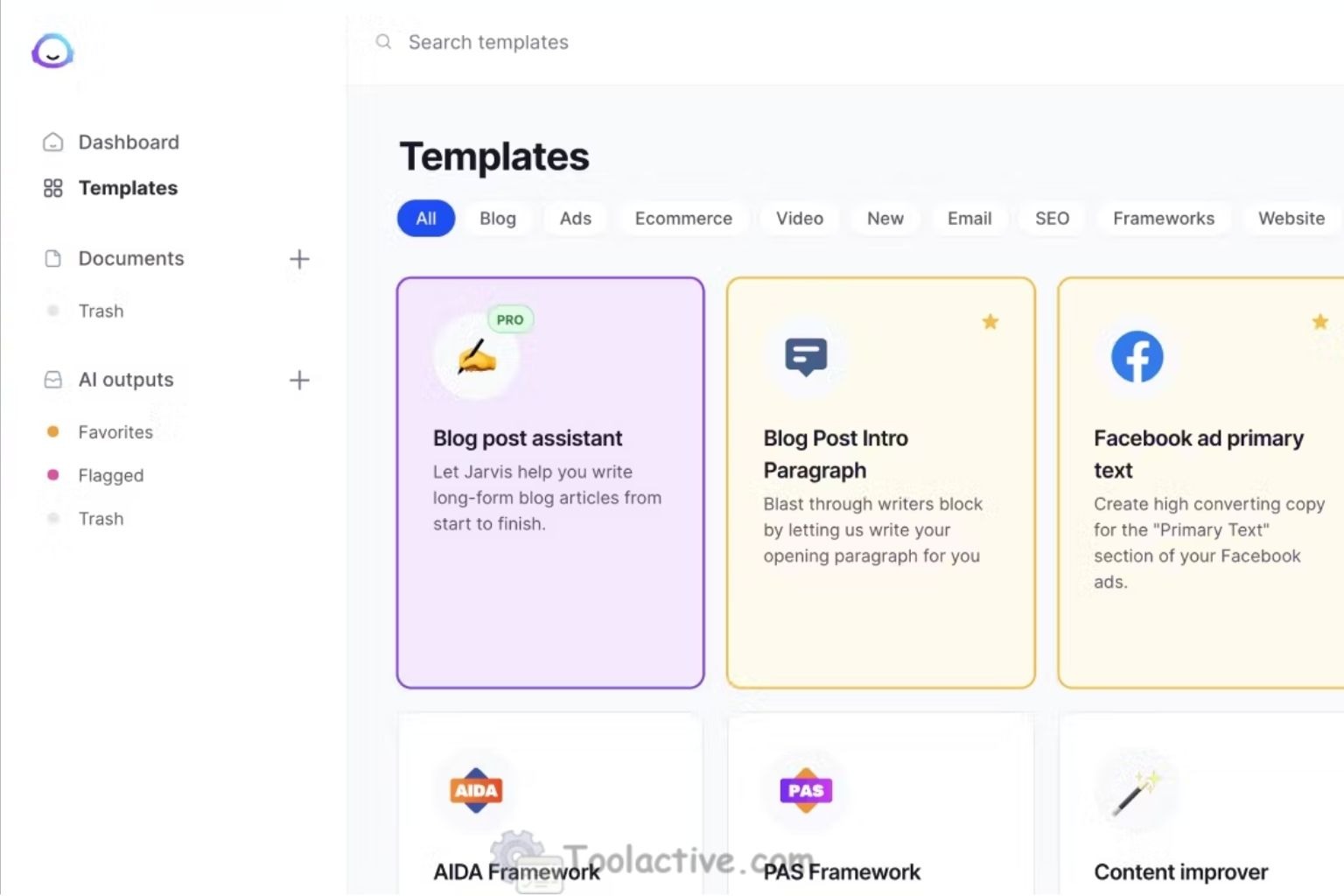Image resolution: width=1344 pixels, height=896 pixels.
Task: Click the app logo in the top-left corner
Action: pos(52,52)
